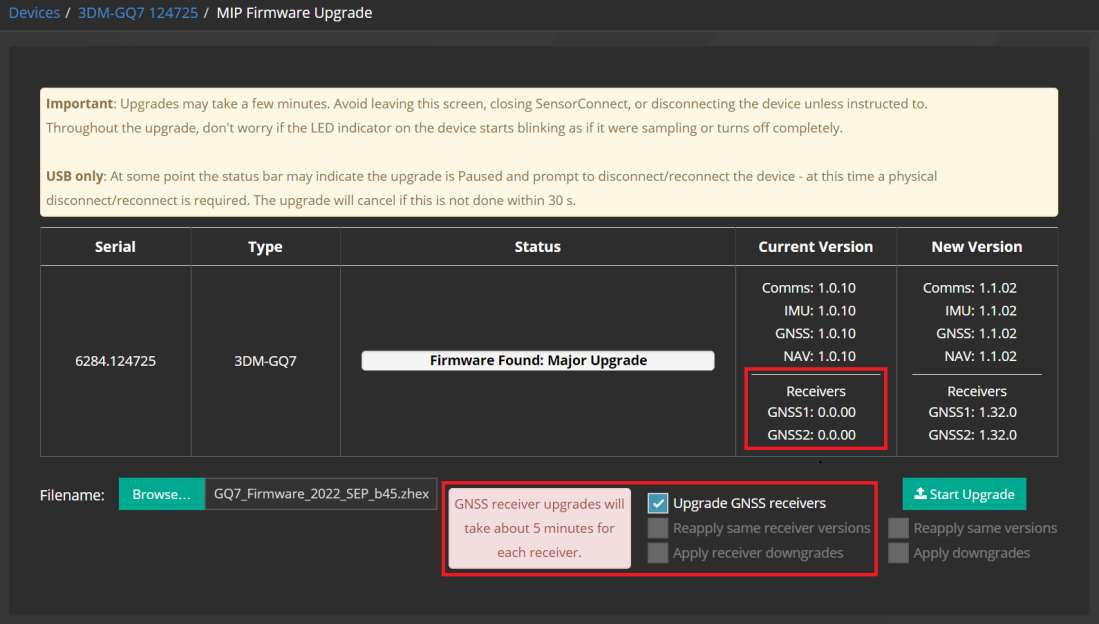
Task: Uncheck Upgrade GNSS receivers checkbox
Action: tap(657, 503)
